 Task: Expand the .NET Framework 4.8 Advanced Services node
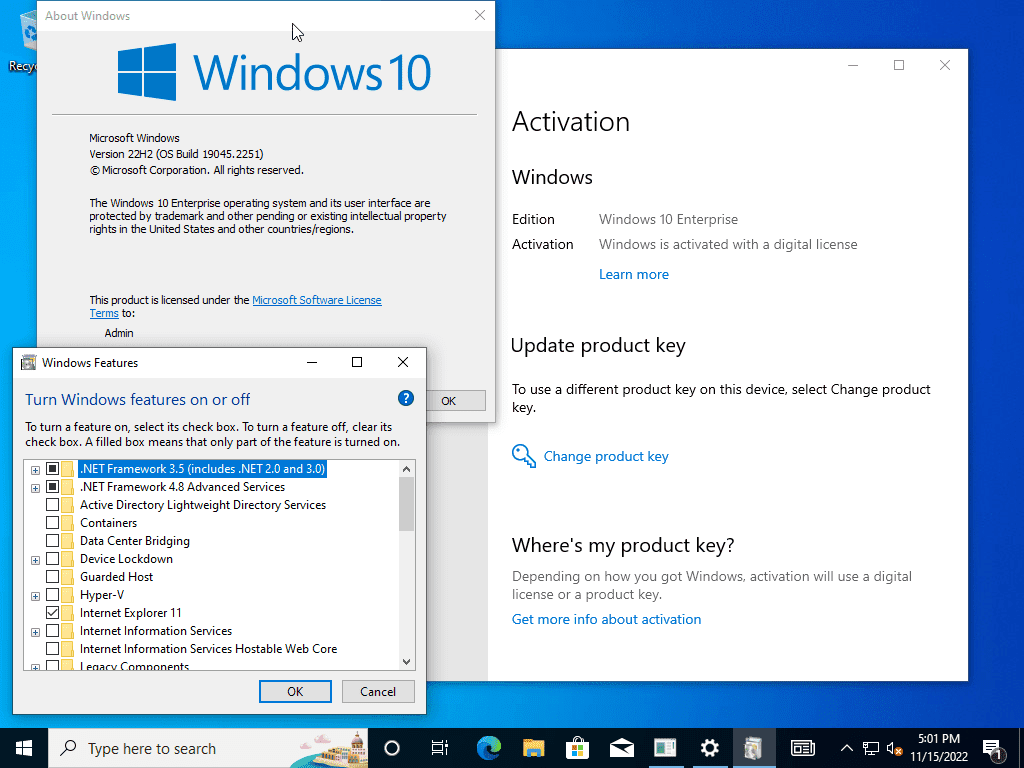click(x=35, y=488)
